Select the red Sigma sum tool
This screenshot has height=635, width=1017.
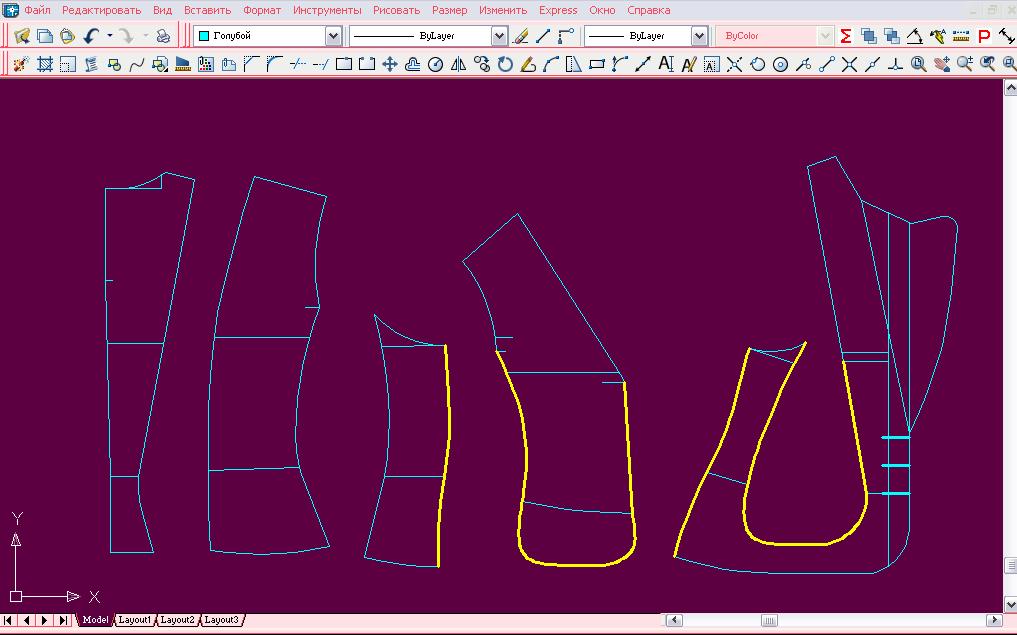coord(846,36)
